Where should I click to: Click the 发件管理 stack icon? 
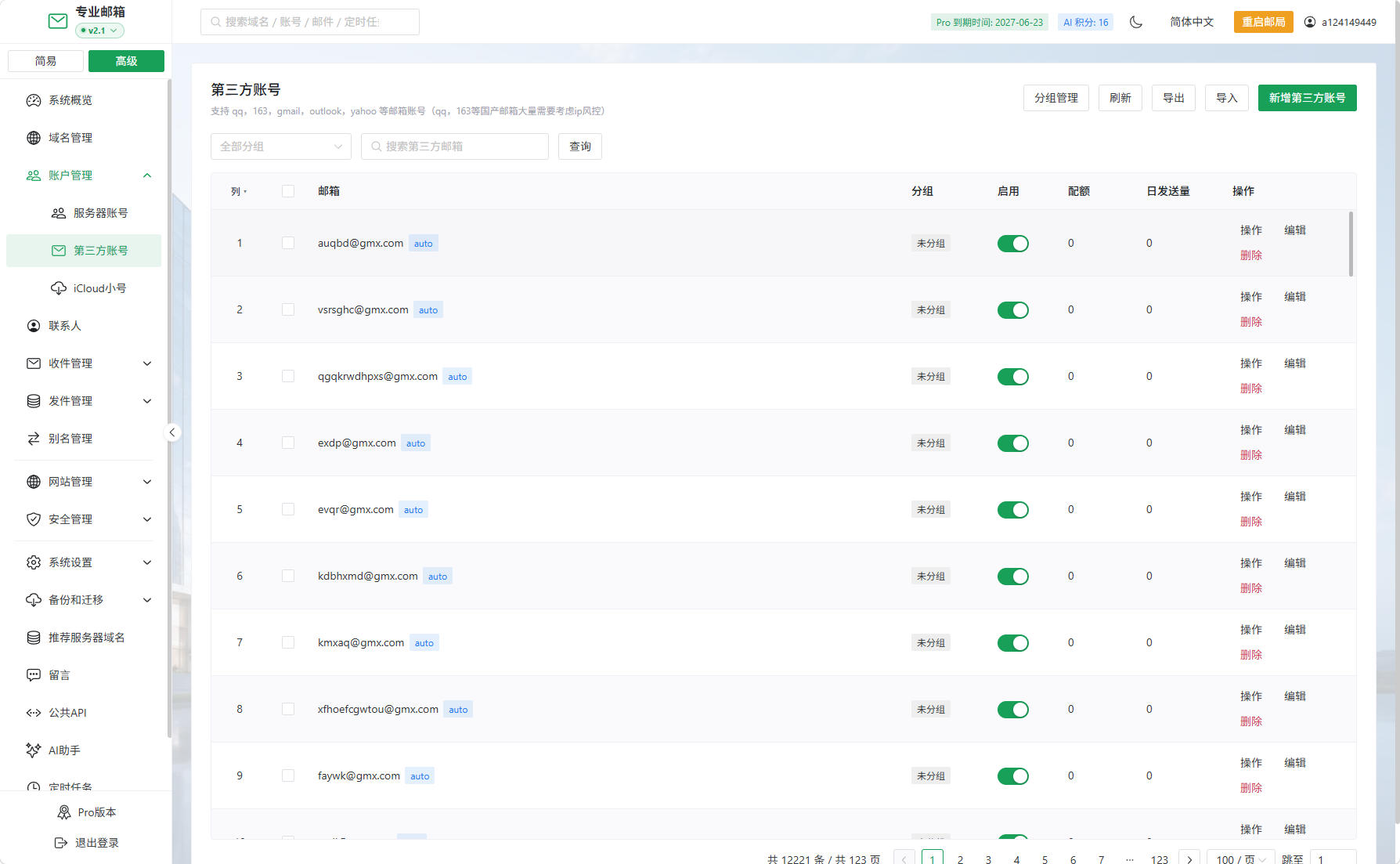pos(34,401)
